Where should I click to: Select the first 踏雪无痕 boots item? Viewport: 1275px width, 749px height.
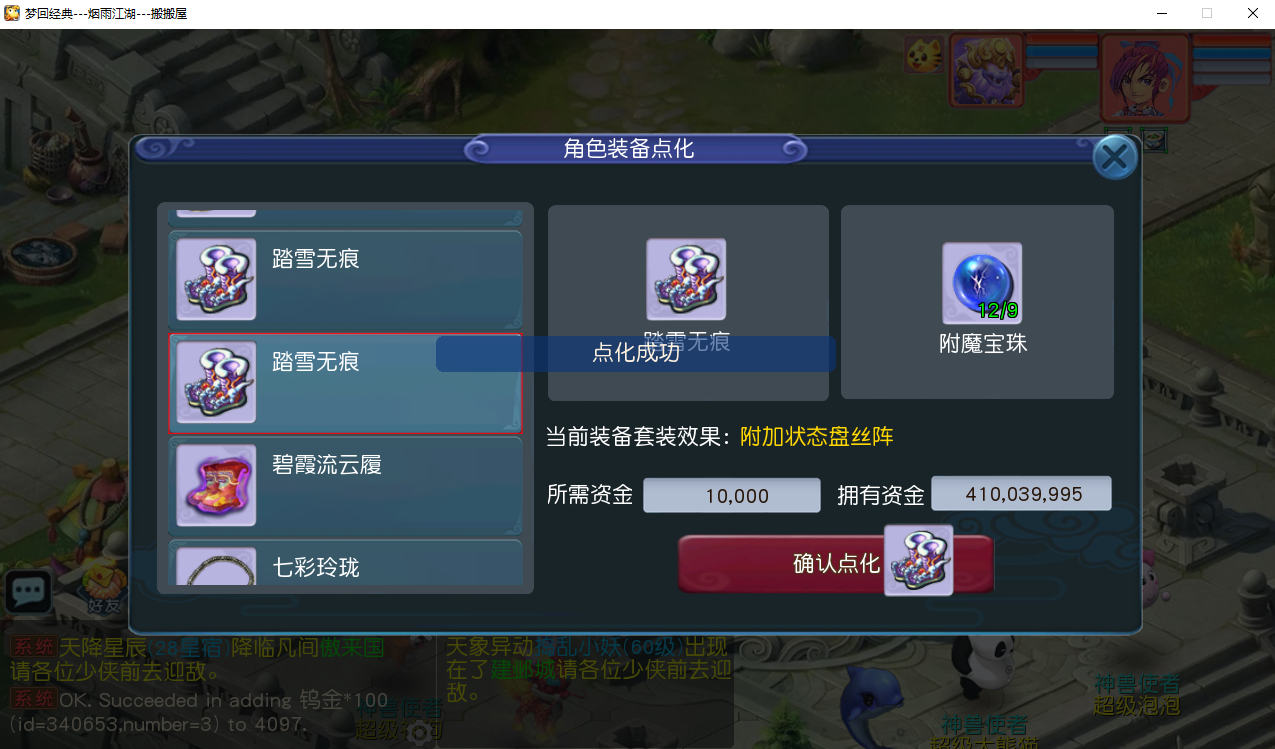(x=345, y=281)
